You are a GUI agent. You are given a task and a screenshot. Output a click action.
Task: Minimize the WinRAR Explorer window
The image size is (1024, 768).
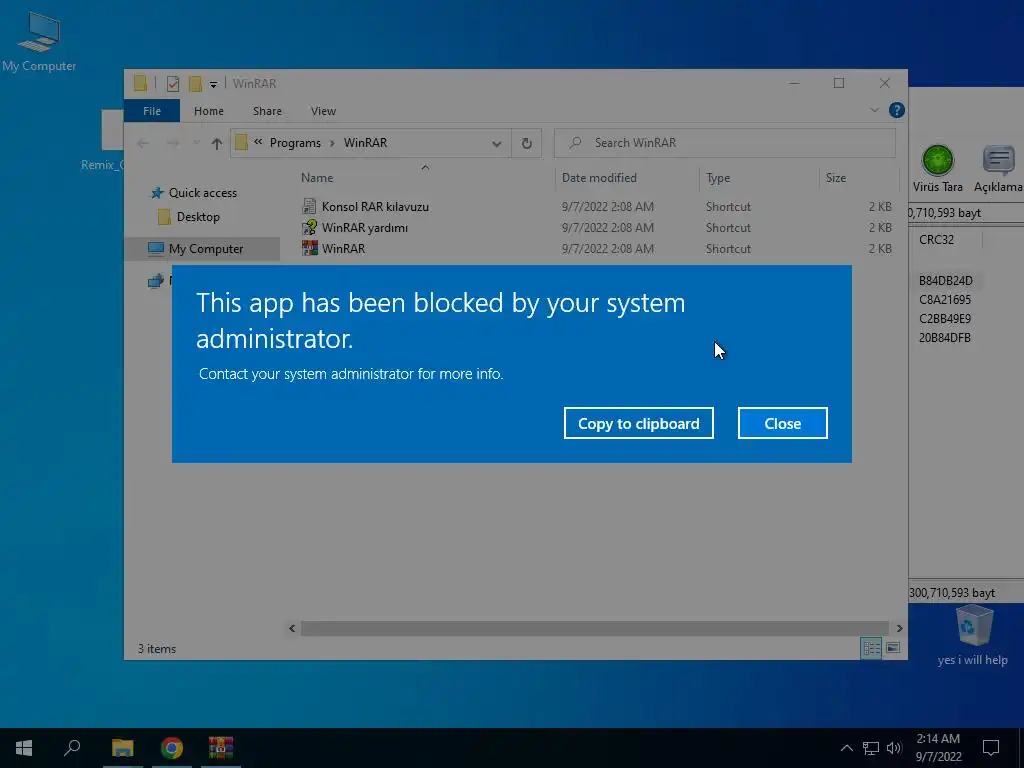(x=794, y=84)
